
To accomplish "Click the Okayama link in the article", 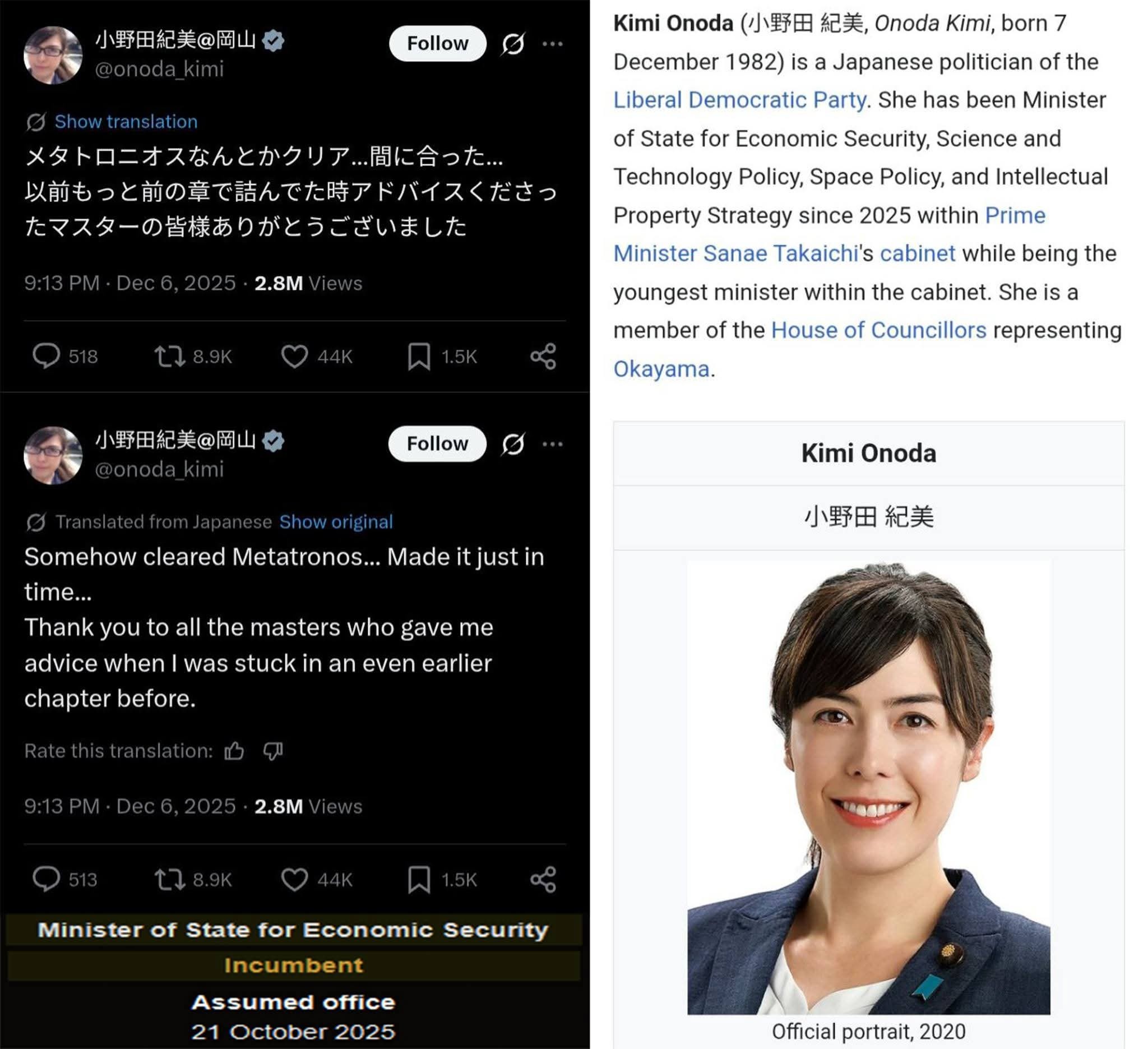I will tap(661, 369).
